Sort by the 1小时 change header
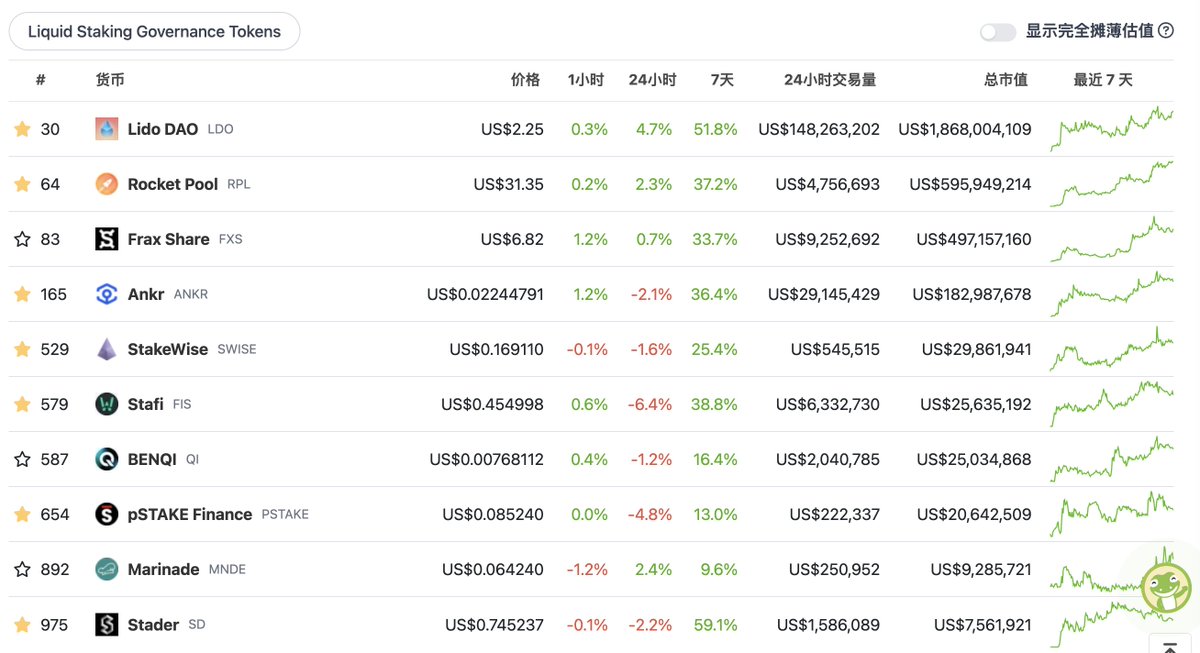The width and height of the screenshot is (1200, 653). (585, 80)
